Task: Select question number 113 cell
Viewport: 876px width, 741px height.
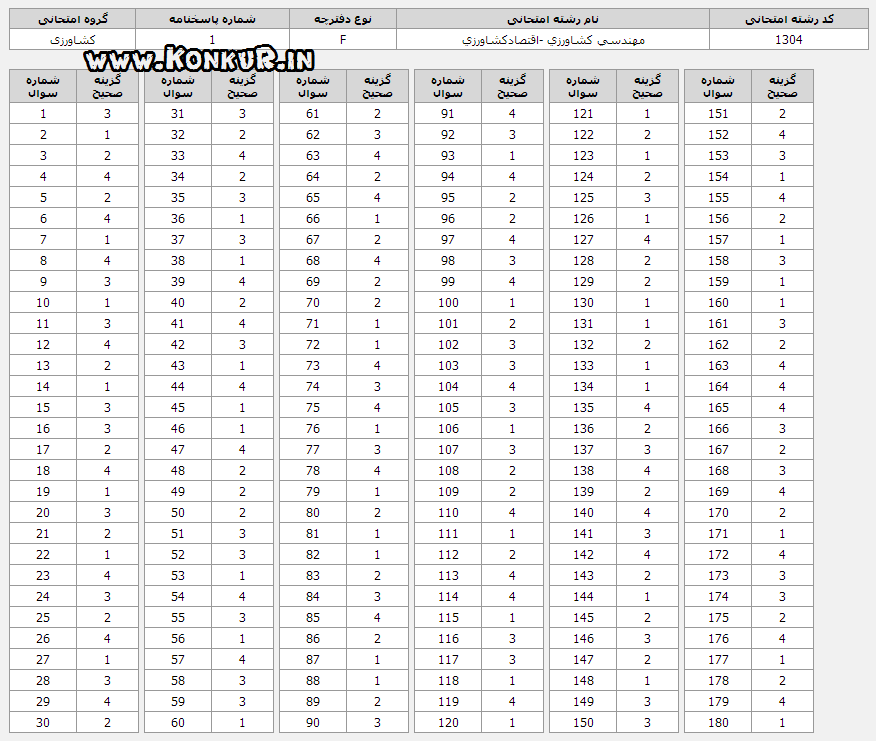Action: [448, 576]
